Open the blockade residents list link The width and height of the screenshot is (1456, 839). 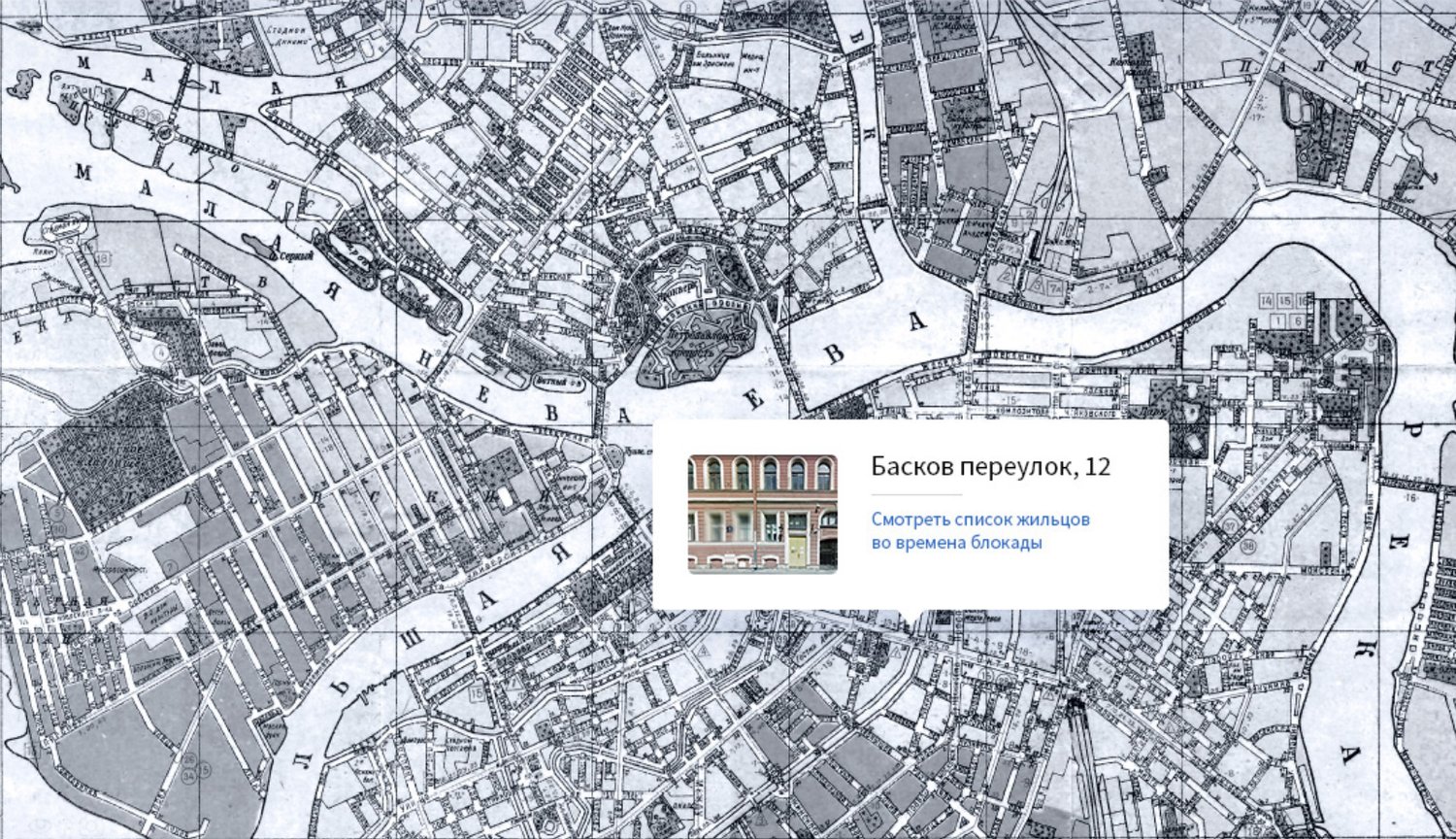tap(980, 531)
